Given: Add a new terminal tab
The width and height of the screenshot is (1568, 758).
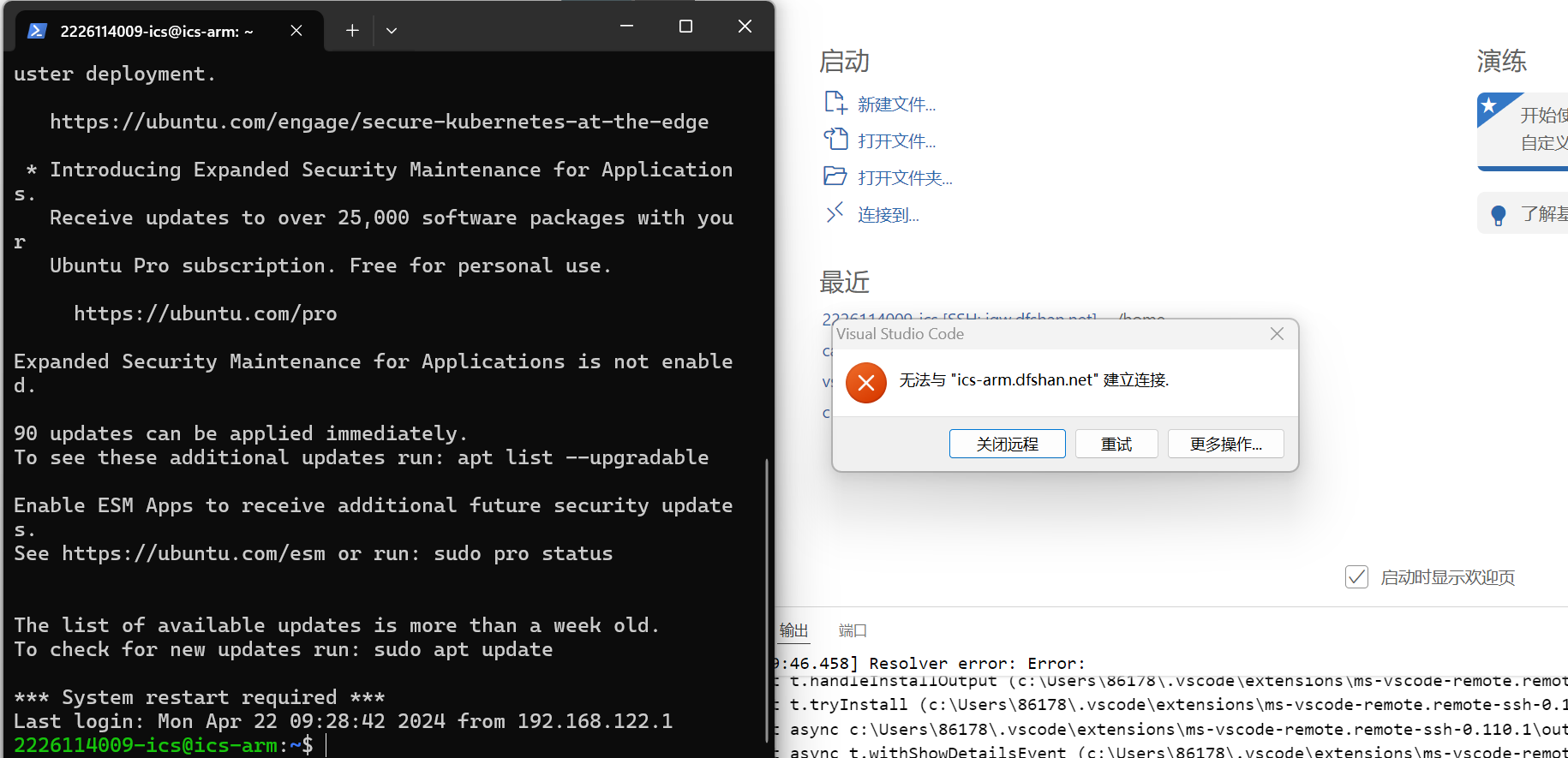Looking at the screenshot, I should [x=352, y=31].
